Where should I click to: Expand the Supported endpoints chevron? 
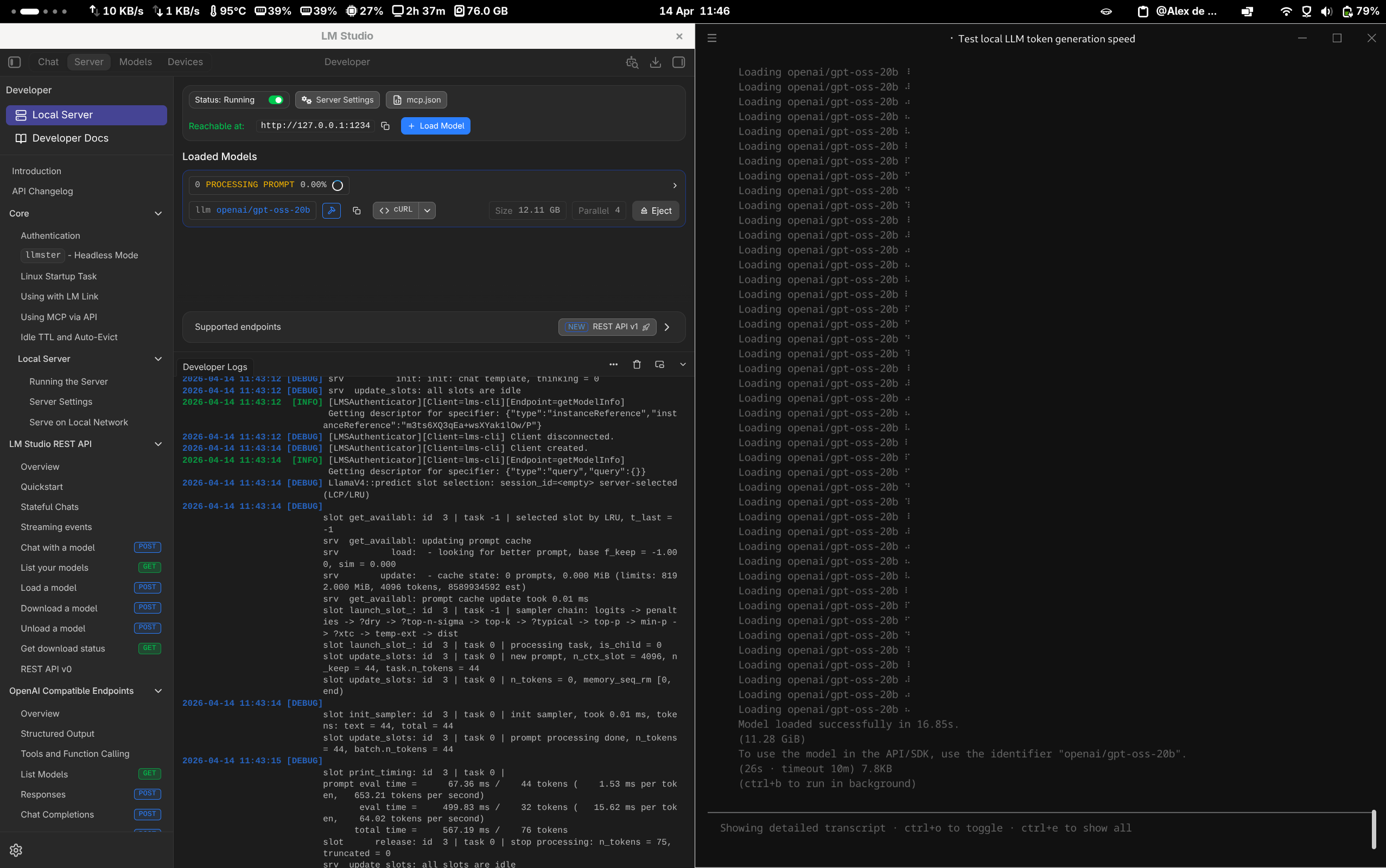click(667, 327)
